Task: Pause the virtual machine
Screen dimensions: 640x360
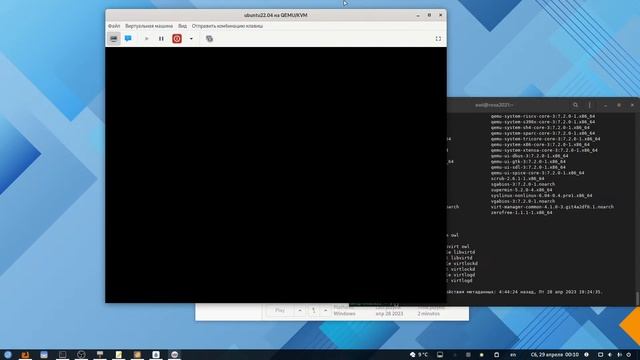Action: (161, 39)
